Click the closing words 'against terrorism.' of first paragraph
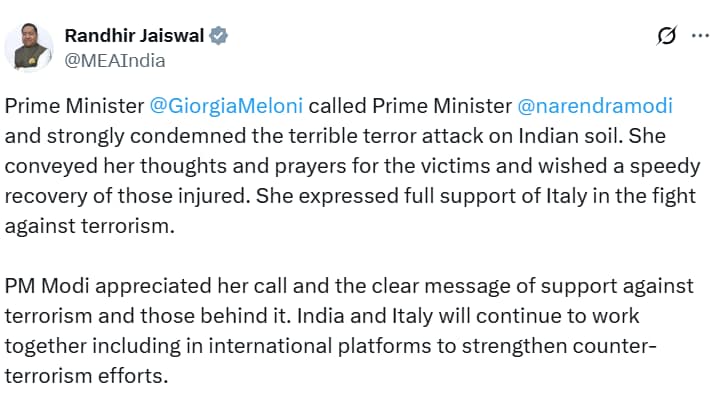 tap(90, 226)
